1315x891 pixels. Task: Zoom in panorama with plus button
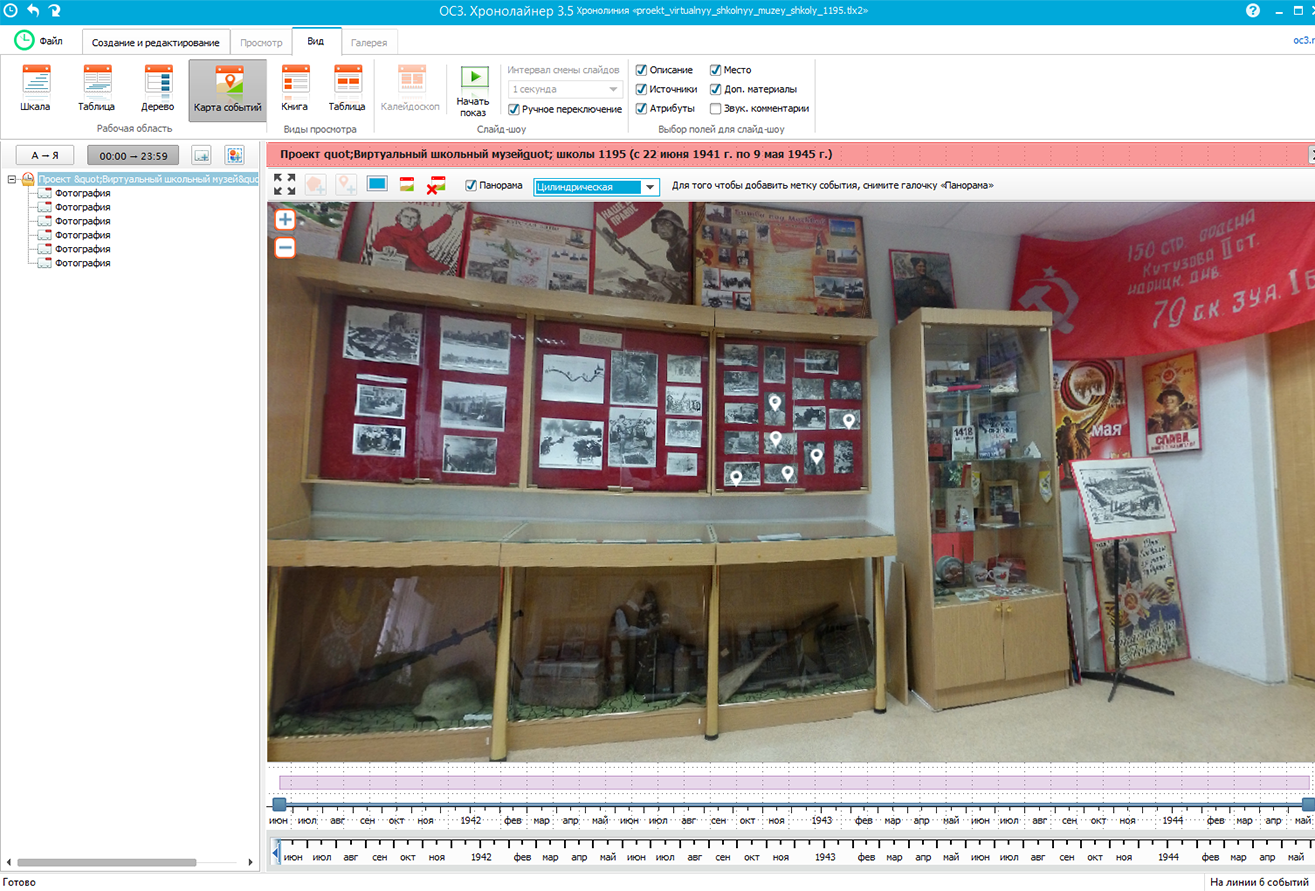coord(285,220)
